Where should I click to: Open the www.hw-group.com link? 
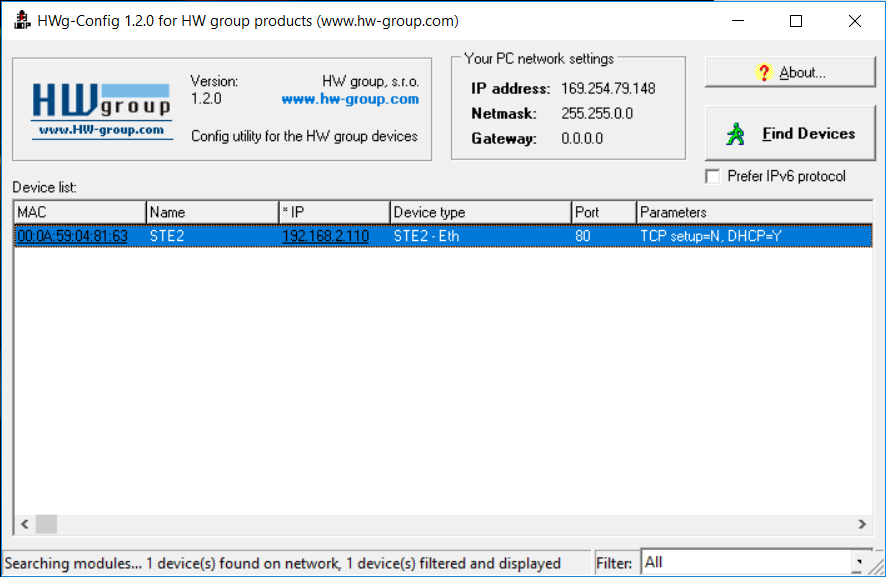click(350, 99)
